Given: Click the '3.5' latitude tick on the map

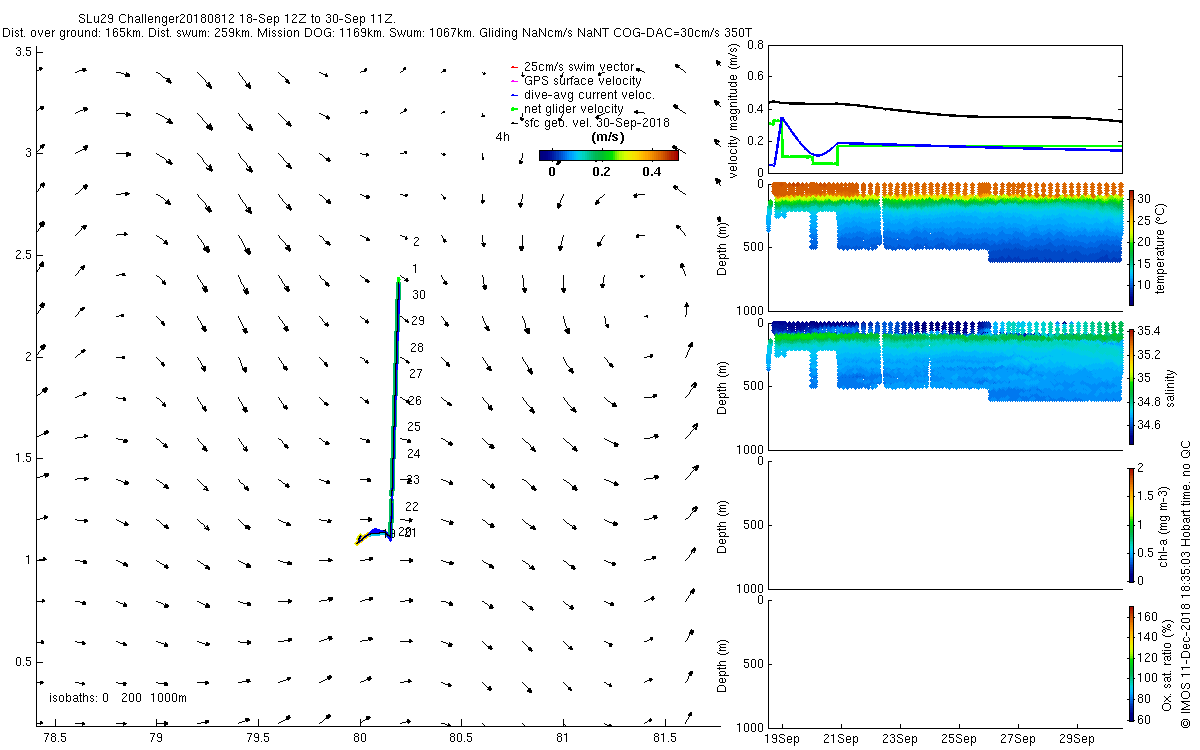Looking at the screenshot, I should click(x=24, y=51).
